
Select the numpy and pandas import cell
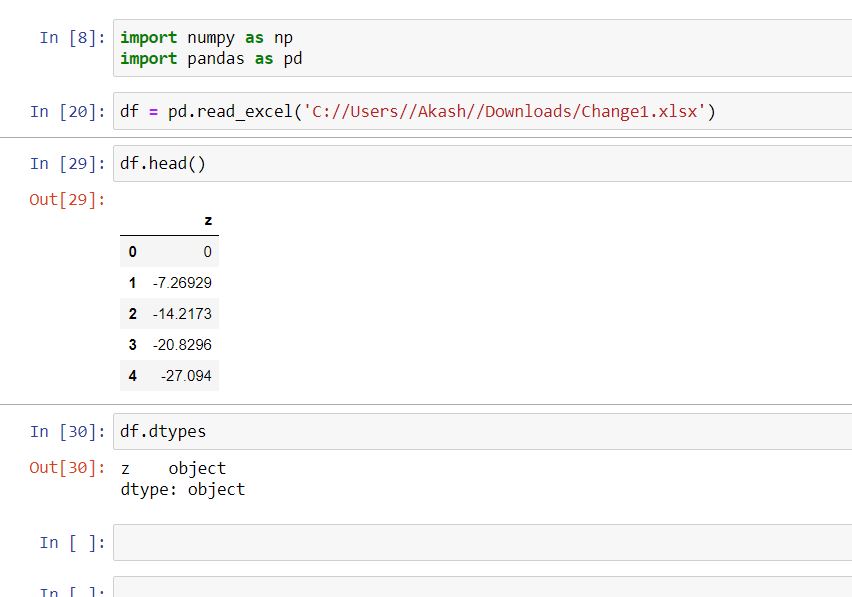pos(483,48)
